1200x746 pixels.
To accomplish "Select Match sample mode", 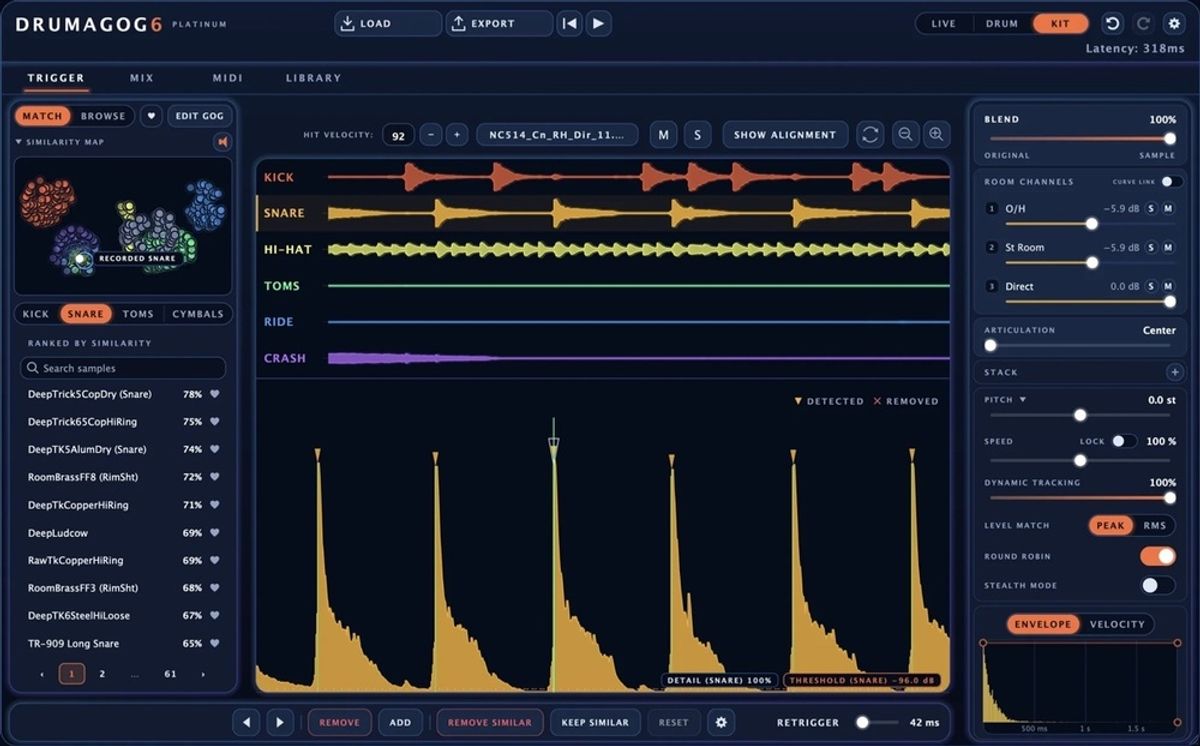I will pos(42,116).
